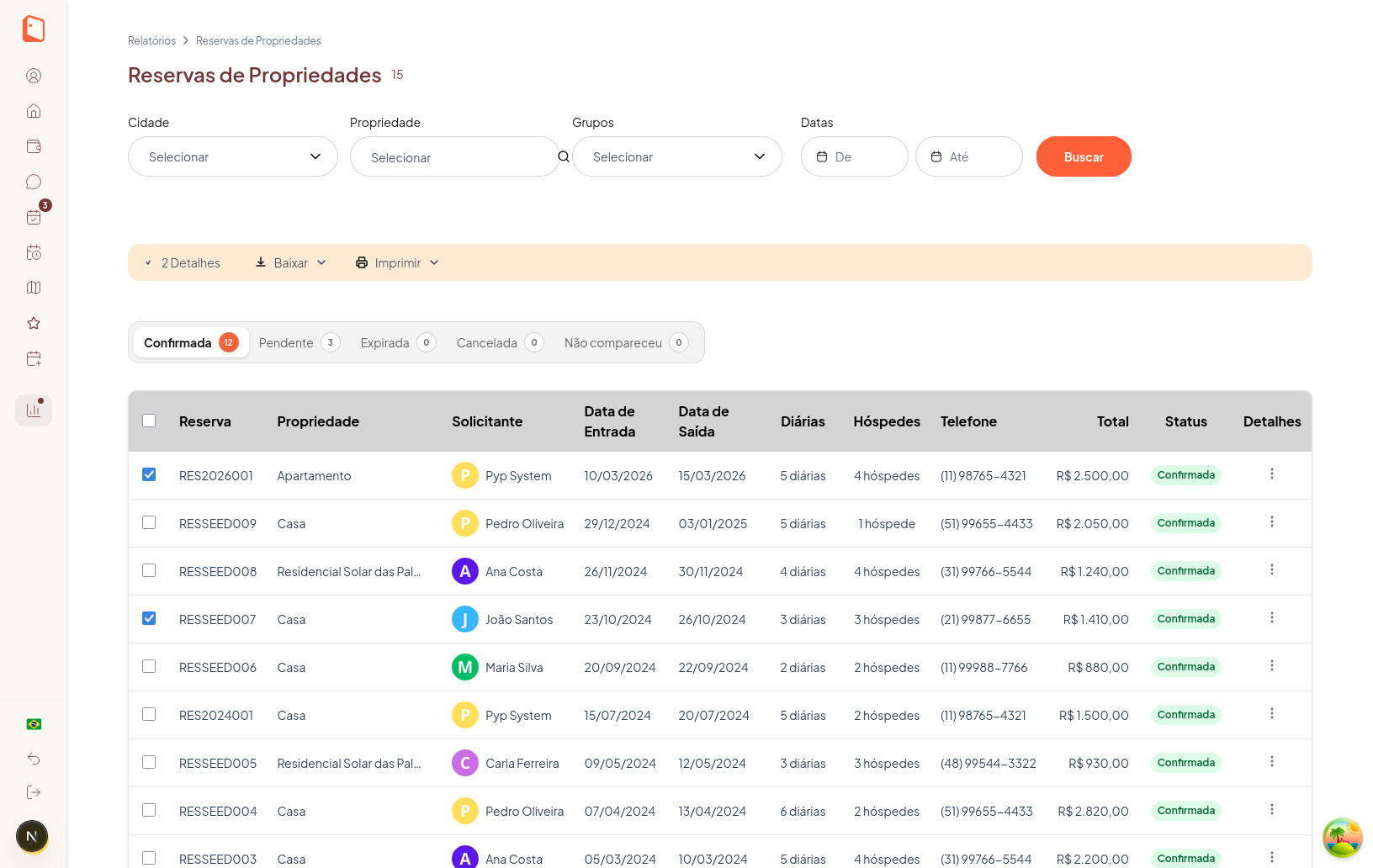Open details menu for RESSEED006
This screenshot has height=868, width=1373.
coord(1272,666)
